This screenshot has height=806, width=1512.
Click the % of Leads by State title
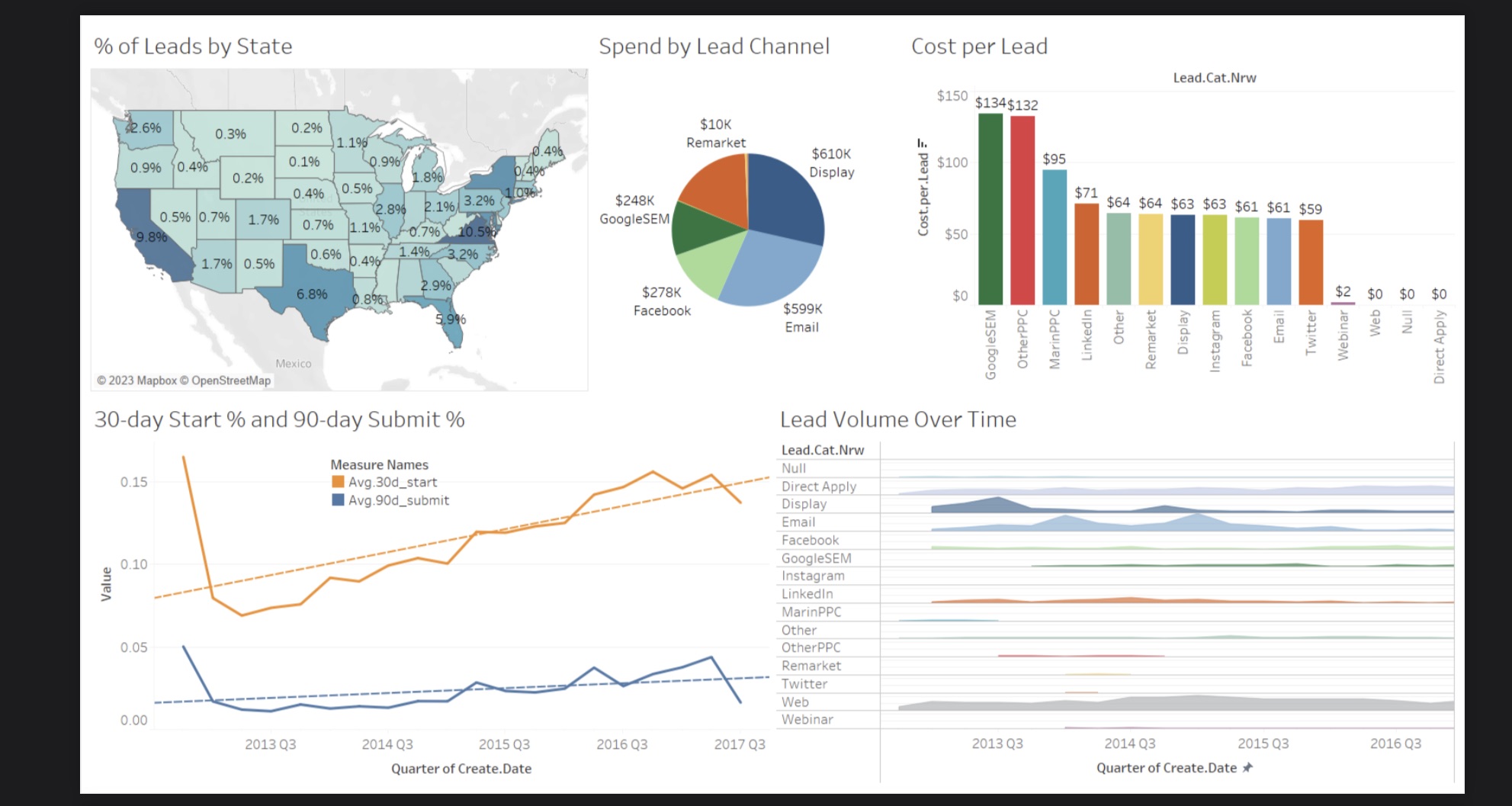193,47
